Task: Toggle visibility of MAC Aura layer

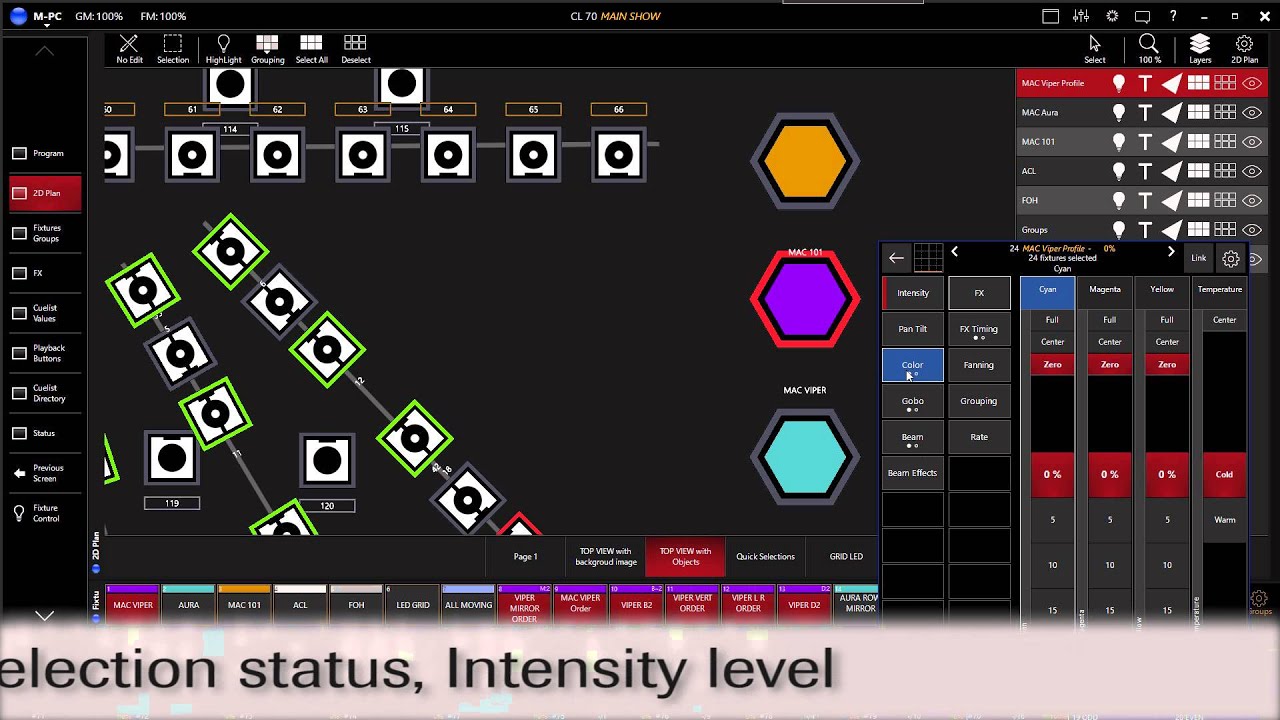Action: (x=1252, y=113)
